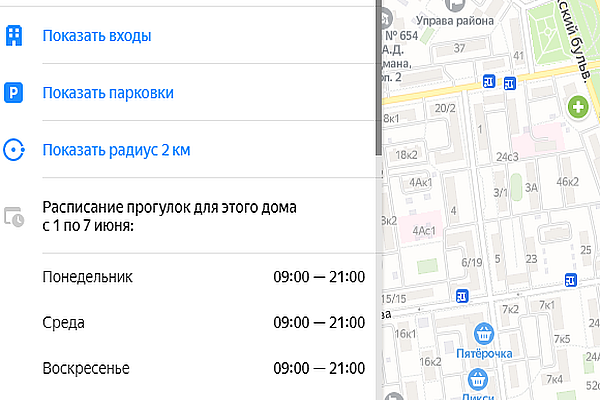The image size is (600, 400).
Task: Click the radius circle icon
Action: pos(14,151)
